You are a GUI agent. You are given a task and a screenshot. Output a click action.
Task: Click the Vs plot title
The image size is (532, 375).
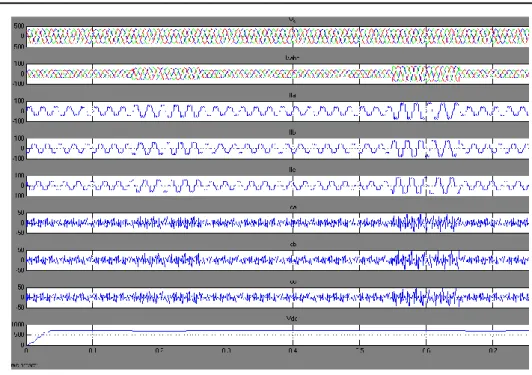[292, 20]
